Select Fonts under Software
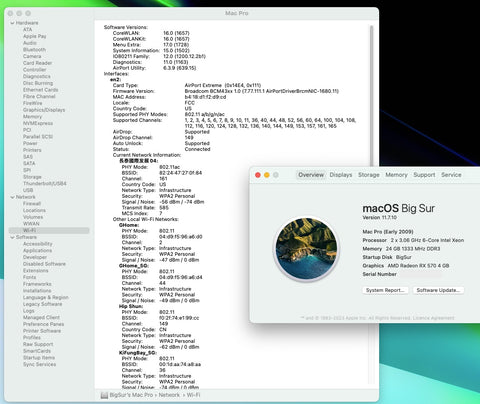 pos(29,277)
